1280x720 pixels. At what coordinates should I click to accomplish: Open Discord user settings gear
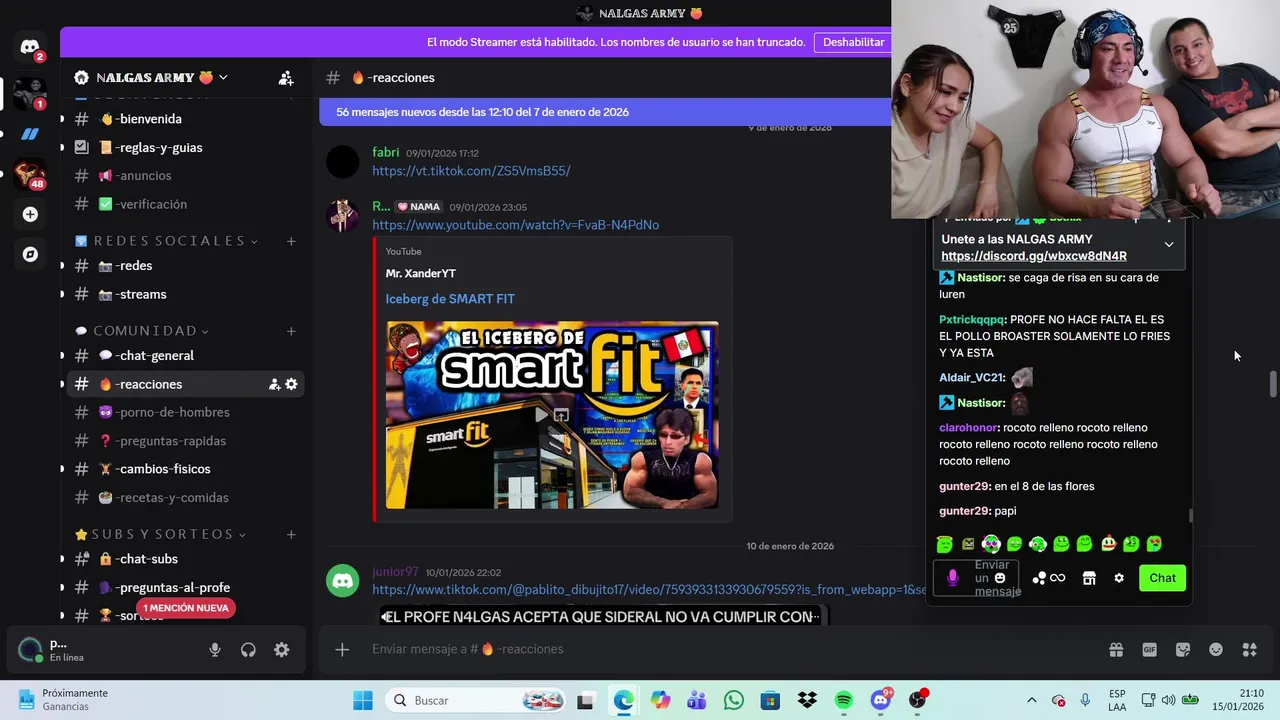point(282,650)
